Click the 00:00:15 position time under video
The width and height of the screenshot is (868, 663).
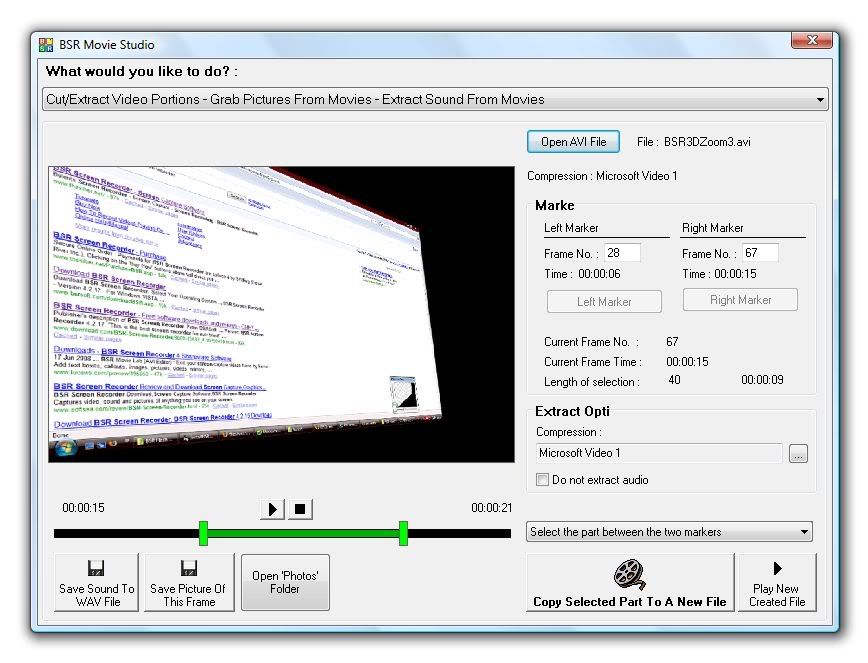pyautogui.click(x=83, y=508)
